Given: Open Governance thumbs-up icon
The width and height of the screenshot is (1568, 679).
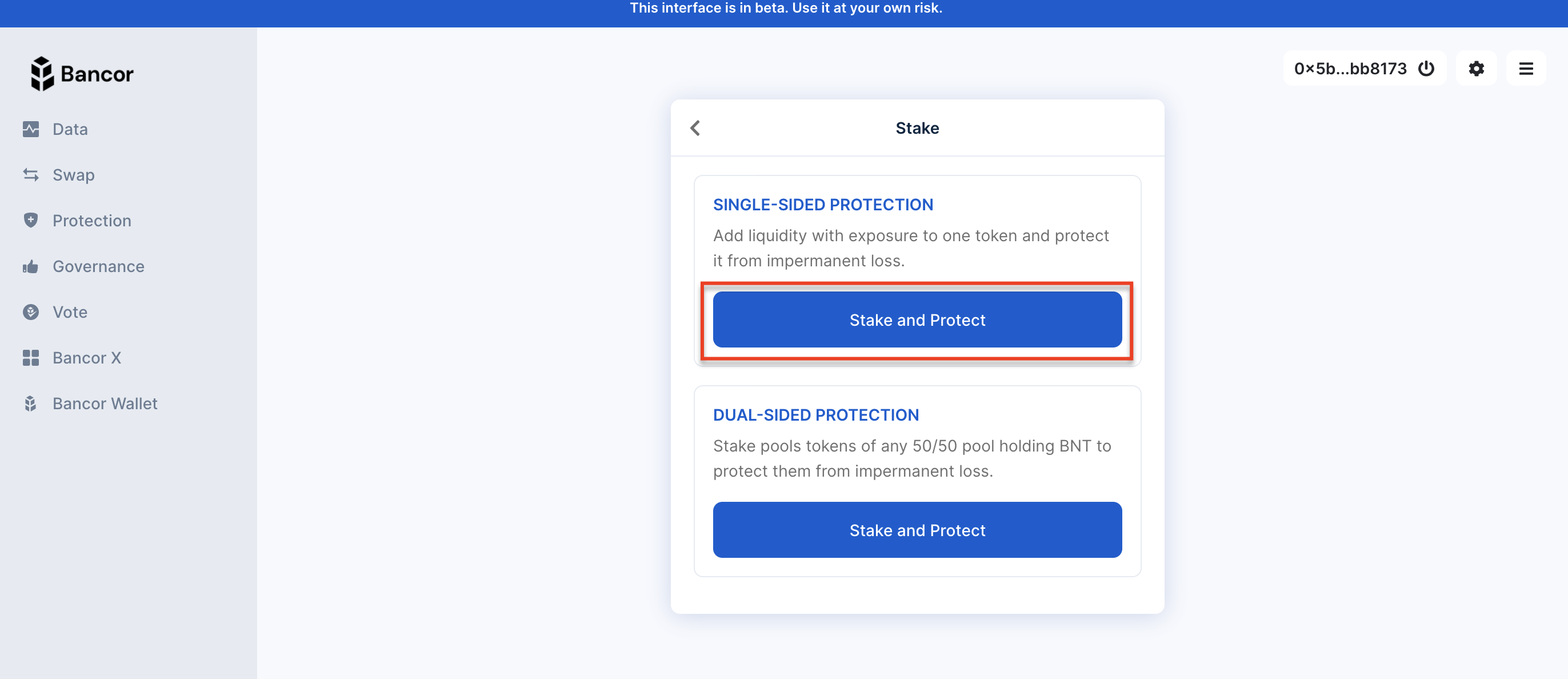Looking at the screenshot, I should [30, 266].
